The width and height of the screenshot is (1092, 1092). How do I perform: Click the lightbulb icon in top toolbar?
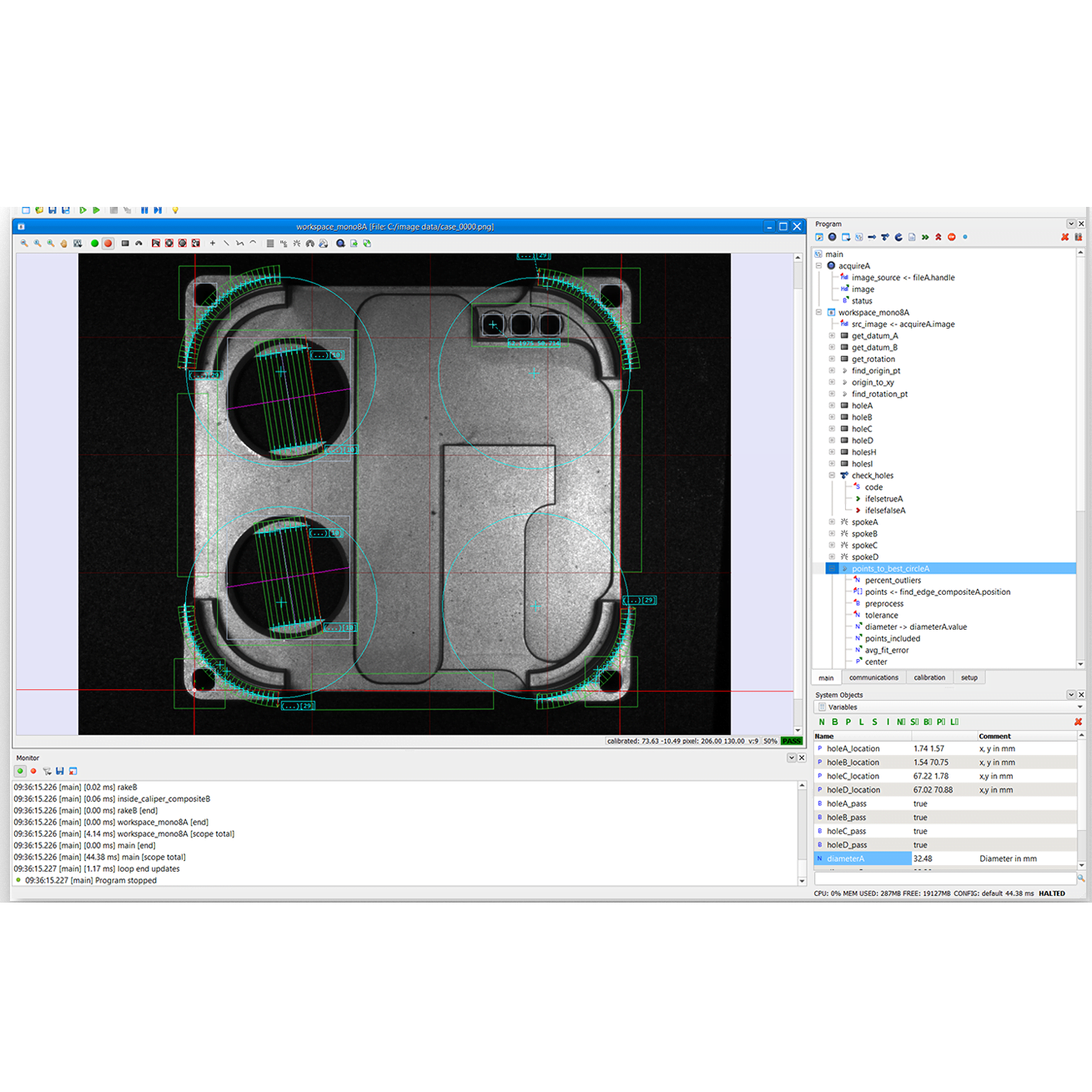click(x=175, y=210)
